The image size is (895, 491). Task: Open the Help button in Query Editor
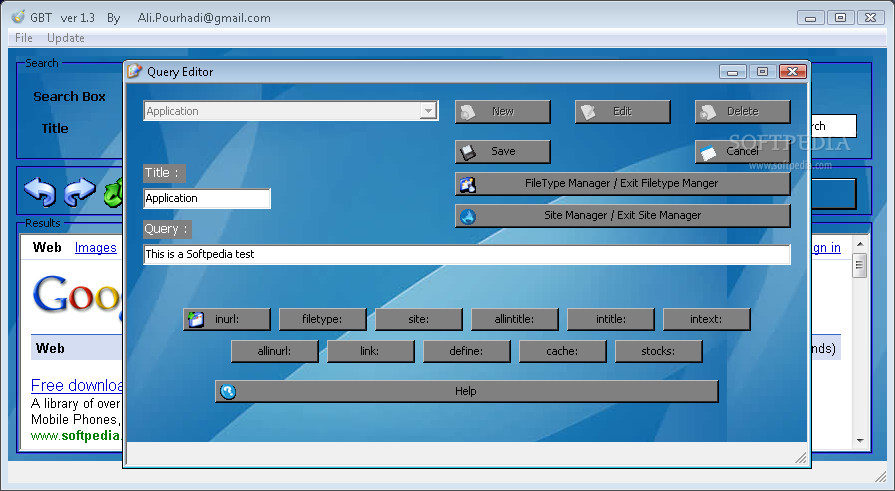[x=466, y=391]
